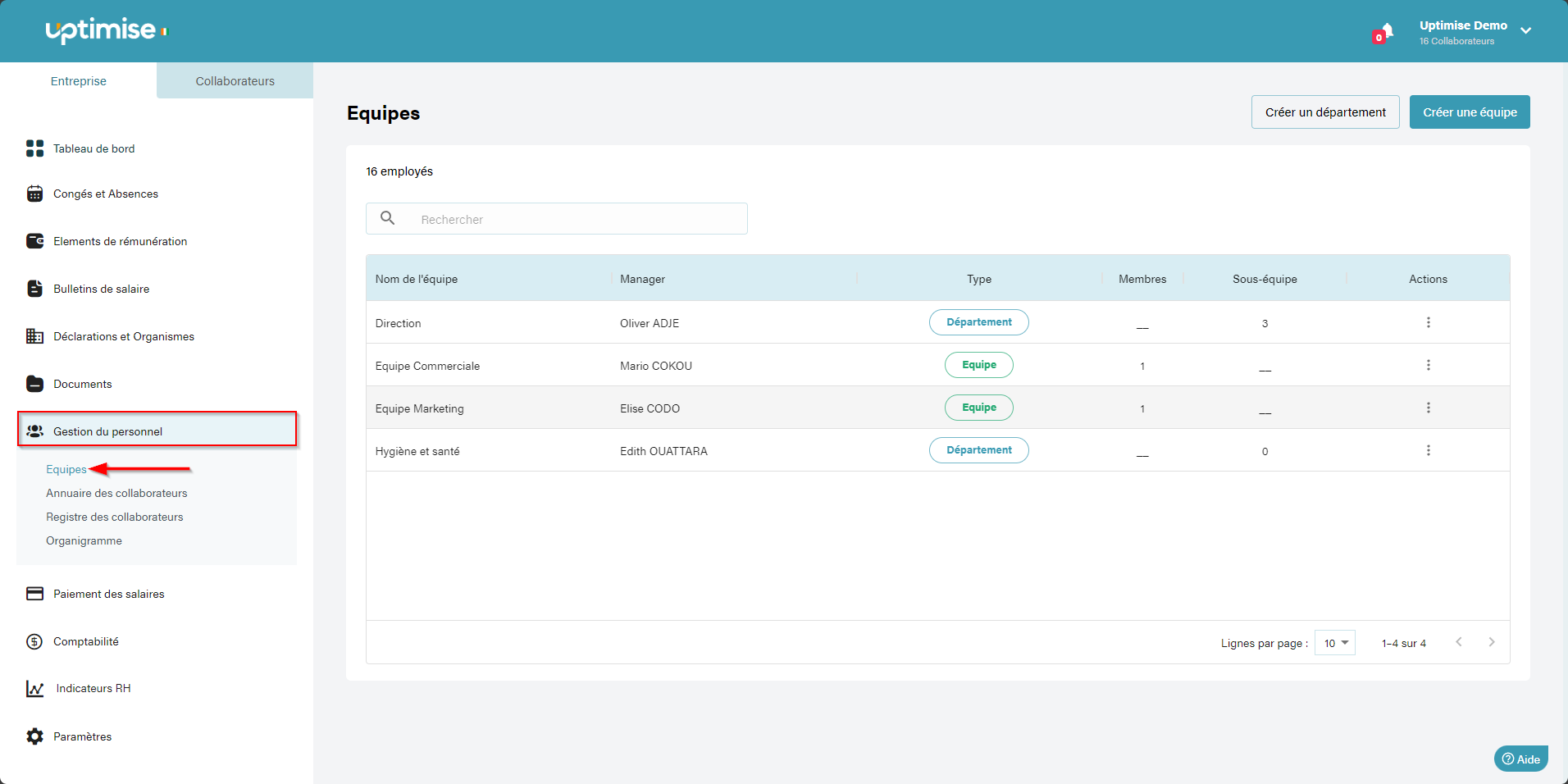Click the Congés et Absences calendar icon
This screenshot has height=784, width=1568.
(x=34, y=194)
